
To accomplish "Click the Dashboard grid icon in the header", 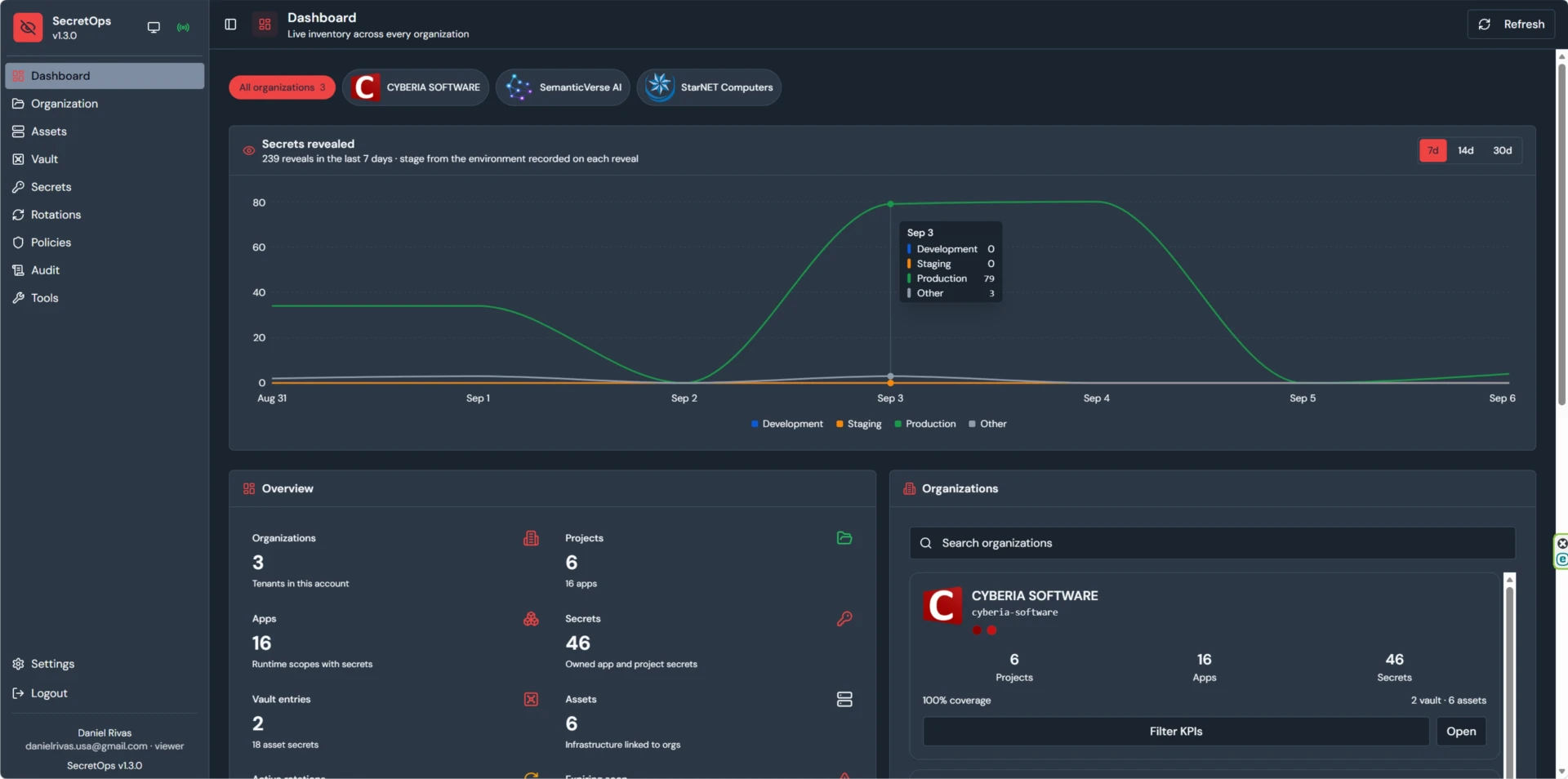I will click(x=265, y=24).
